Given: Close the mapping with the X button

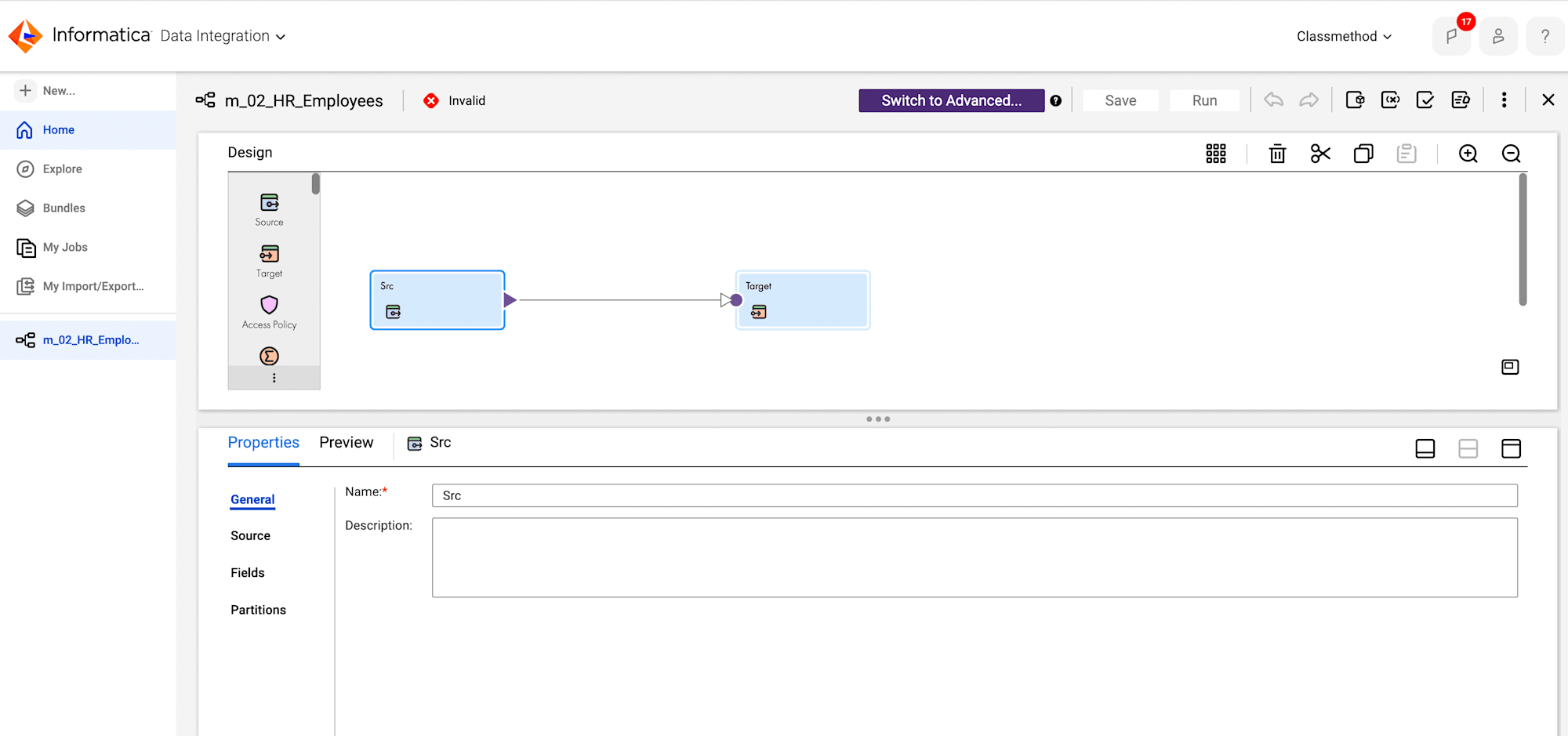Looking at the screenshot, I should coord(1548,100).
